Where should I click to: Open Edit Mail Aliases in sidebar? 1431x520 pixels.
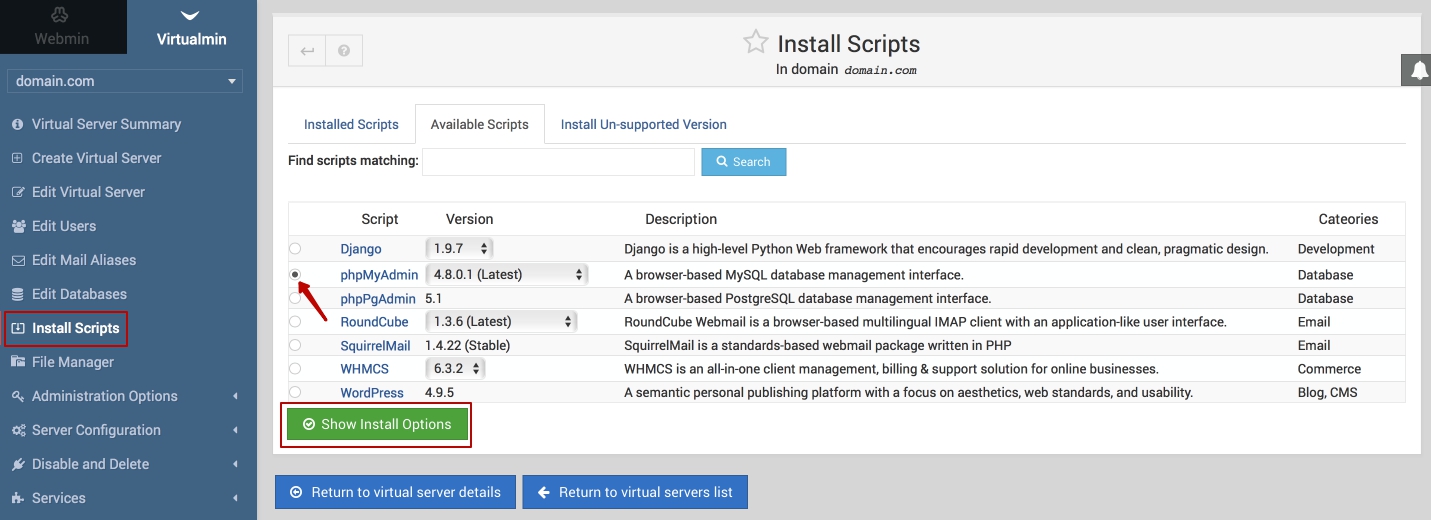[84, 260]
